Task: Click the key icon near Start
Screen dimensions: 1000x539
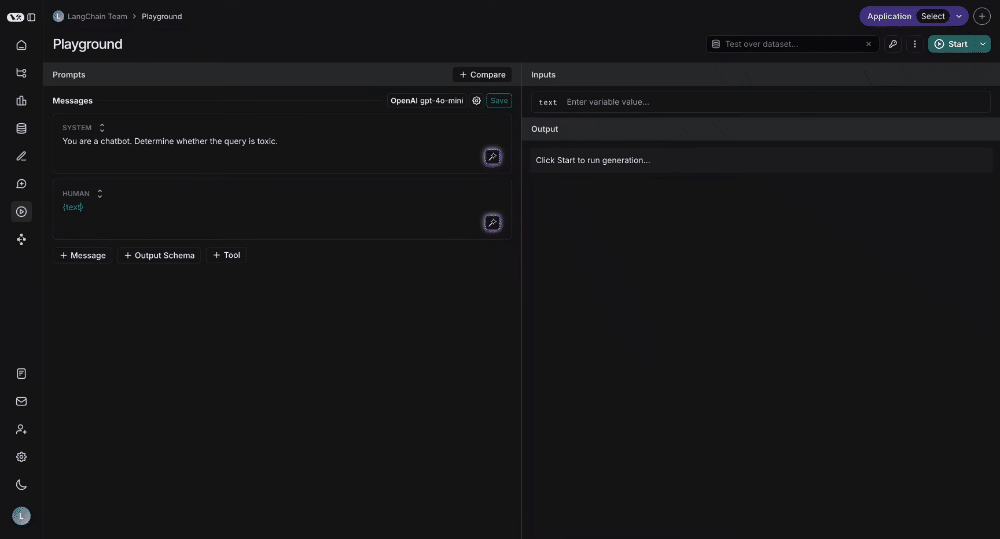Action: tap(893, 44)
